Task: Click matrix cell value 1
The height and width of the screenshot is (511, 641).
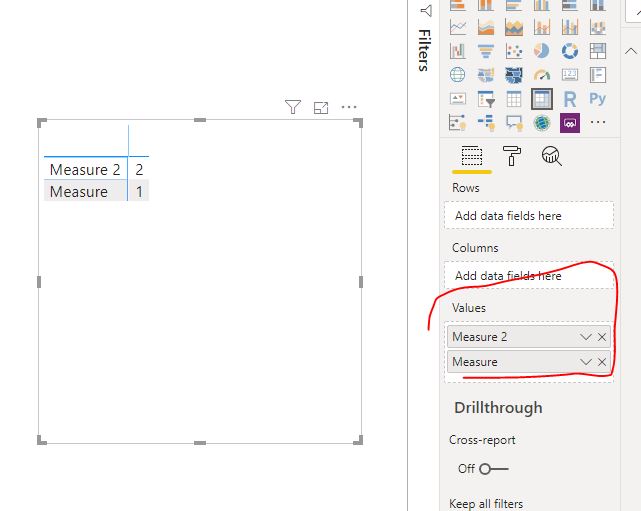Action: 139,191
